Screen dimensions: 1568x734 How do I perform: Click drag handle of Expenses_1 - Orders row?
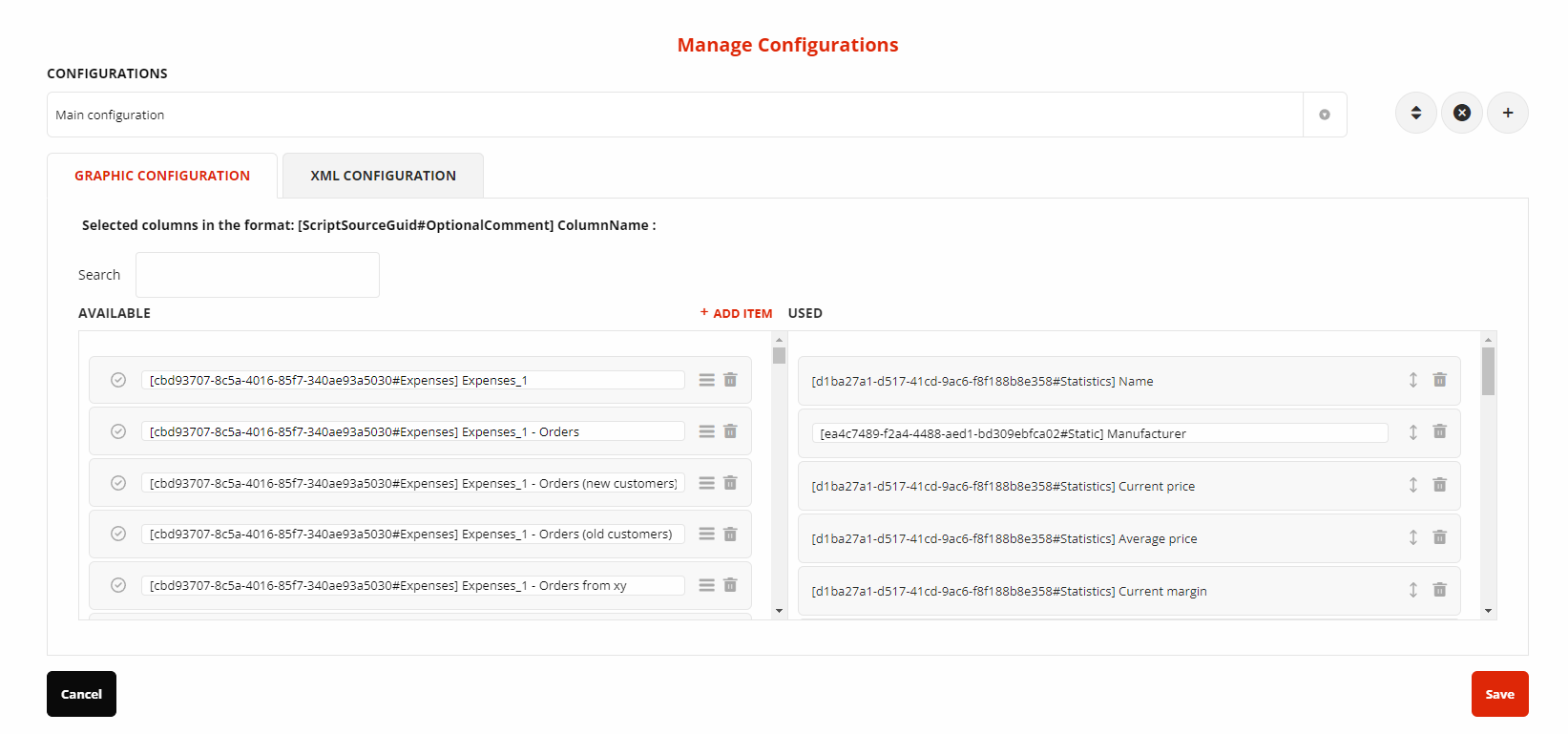pyautogui.click(x=706, y=431)
